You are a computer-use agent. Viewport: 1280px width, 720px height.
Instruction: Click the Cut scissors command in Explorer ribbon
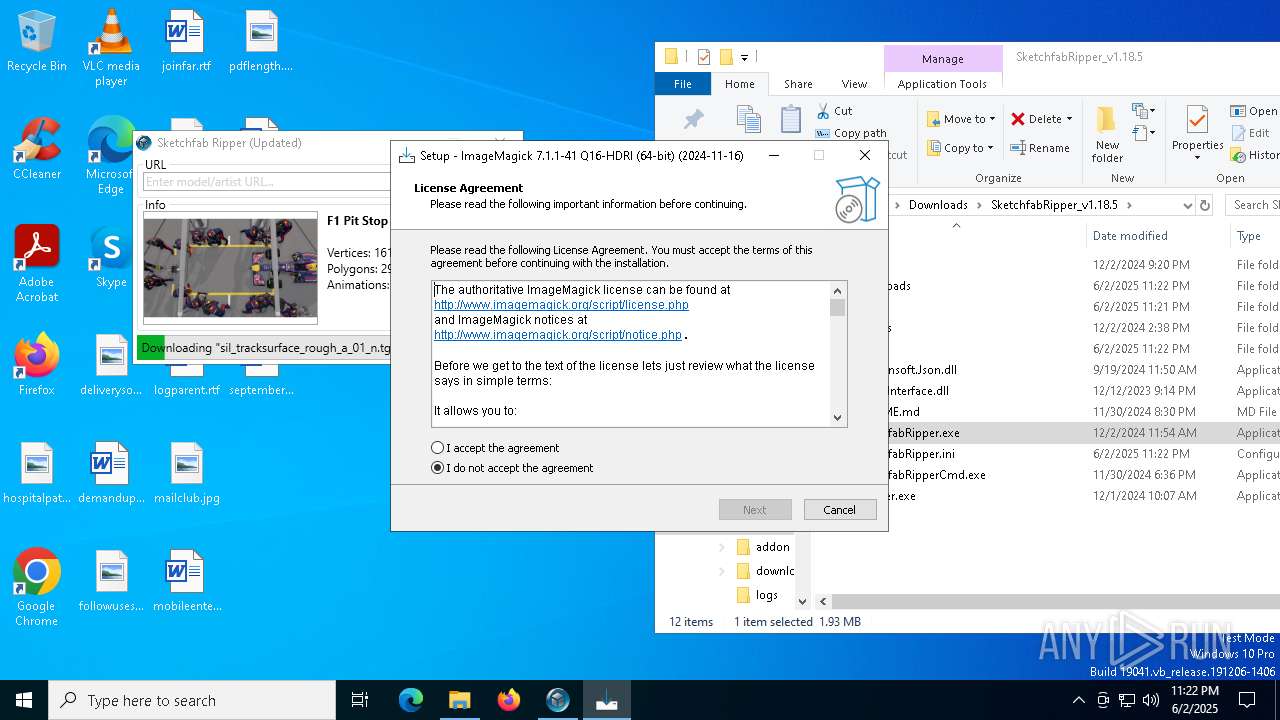click(x=834, y=111)
